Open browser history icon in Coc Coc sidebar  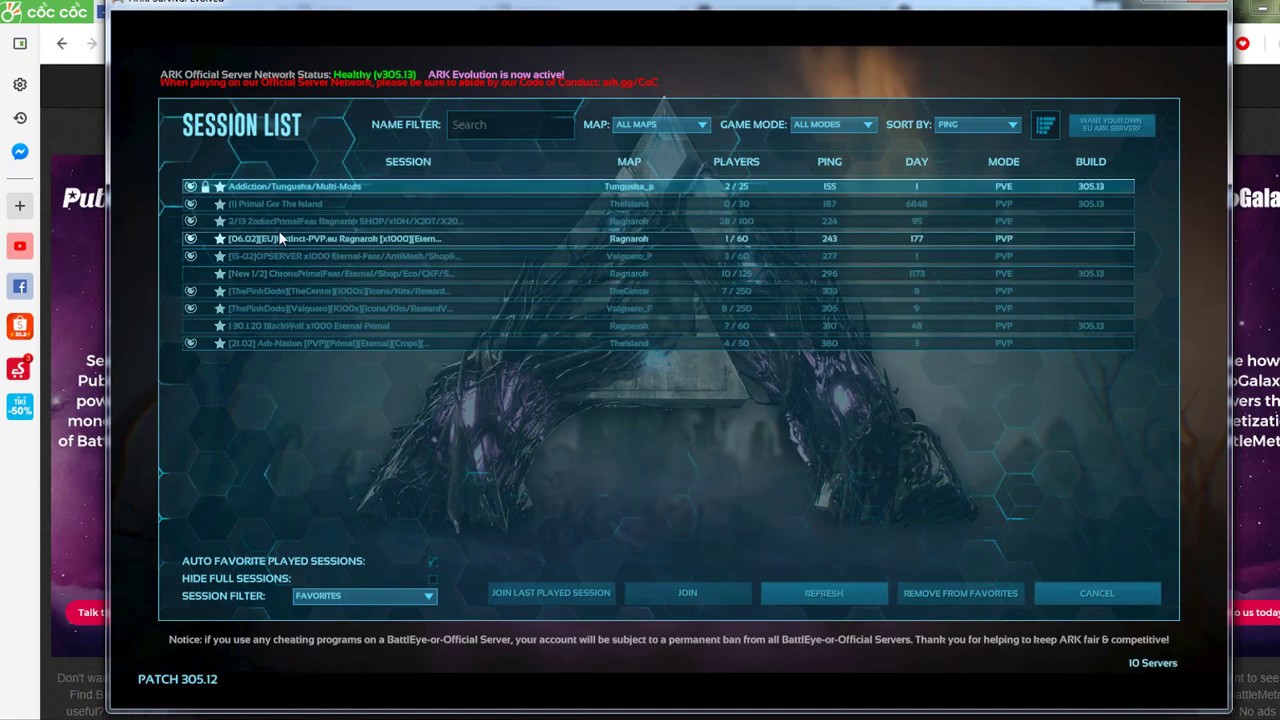20,118
